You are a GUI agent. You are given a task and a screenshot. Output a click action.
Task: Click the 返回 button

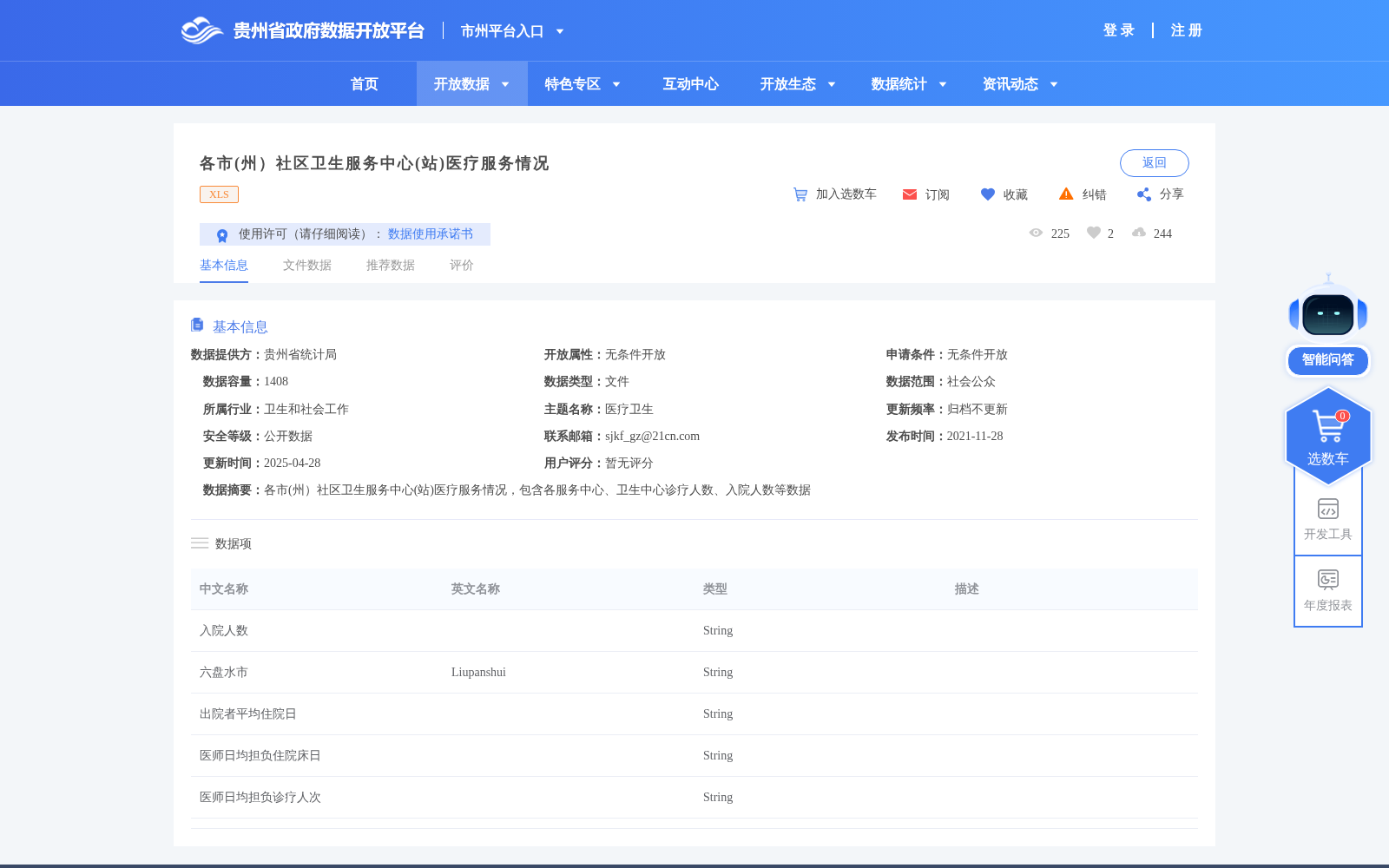1155,163
